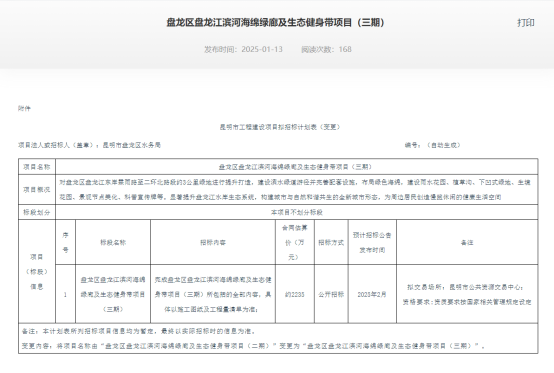Click the serial number cell 1
The width and height of the screenshot is (554, 373).
(65, 294)
